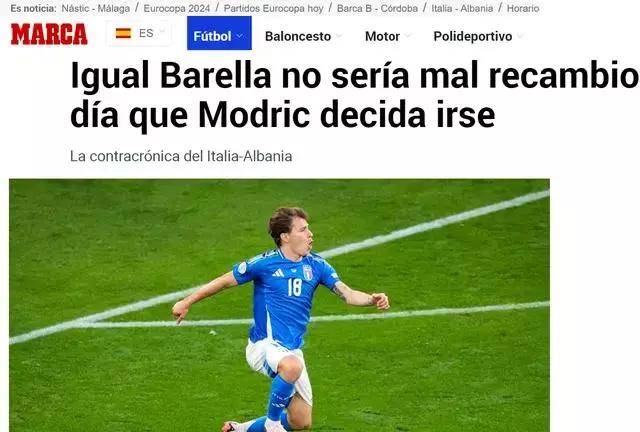Open the Motor section
This screenshot has width=640, height=432.
382,36
